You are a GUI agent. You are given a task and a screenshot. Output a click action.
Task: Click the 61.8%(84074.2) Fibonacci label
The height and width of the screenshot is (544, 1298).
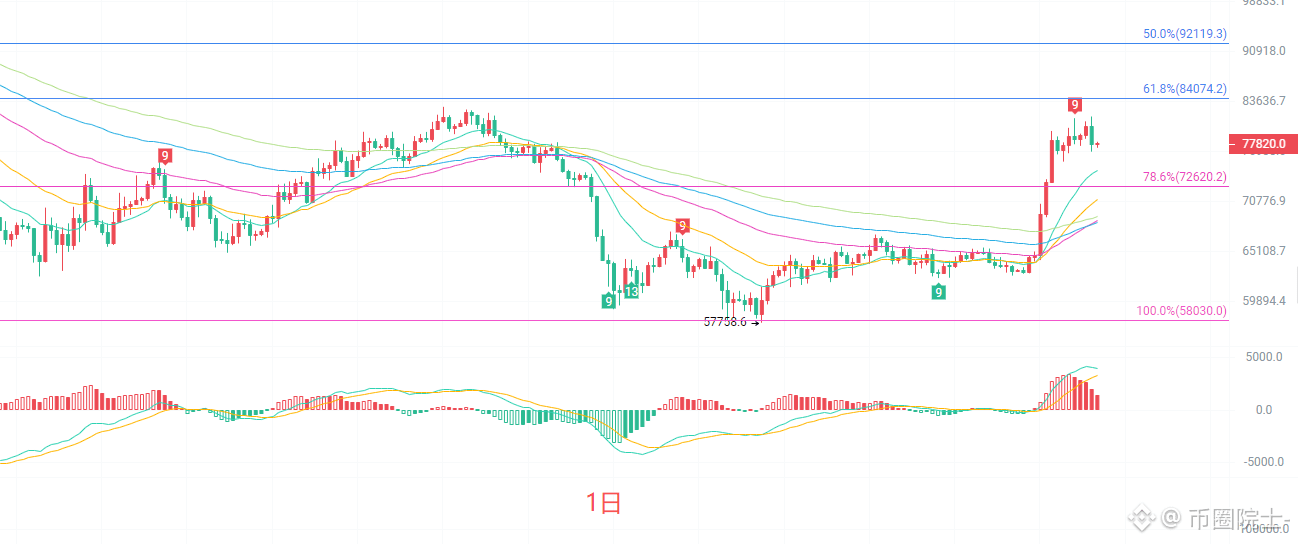coord(1184,89)
